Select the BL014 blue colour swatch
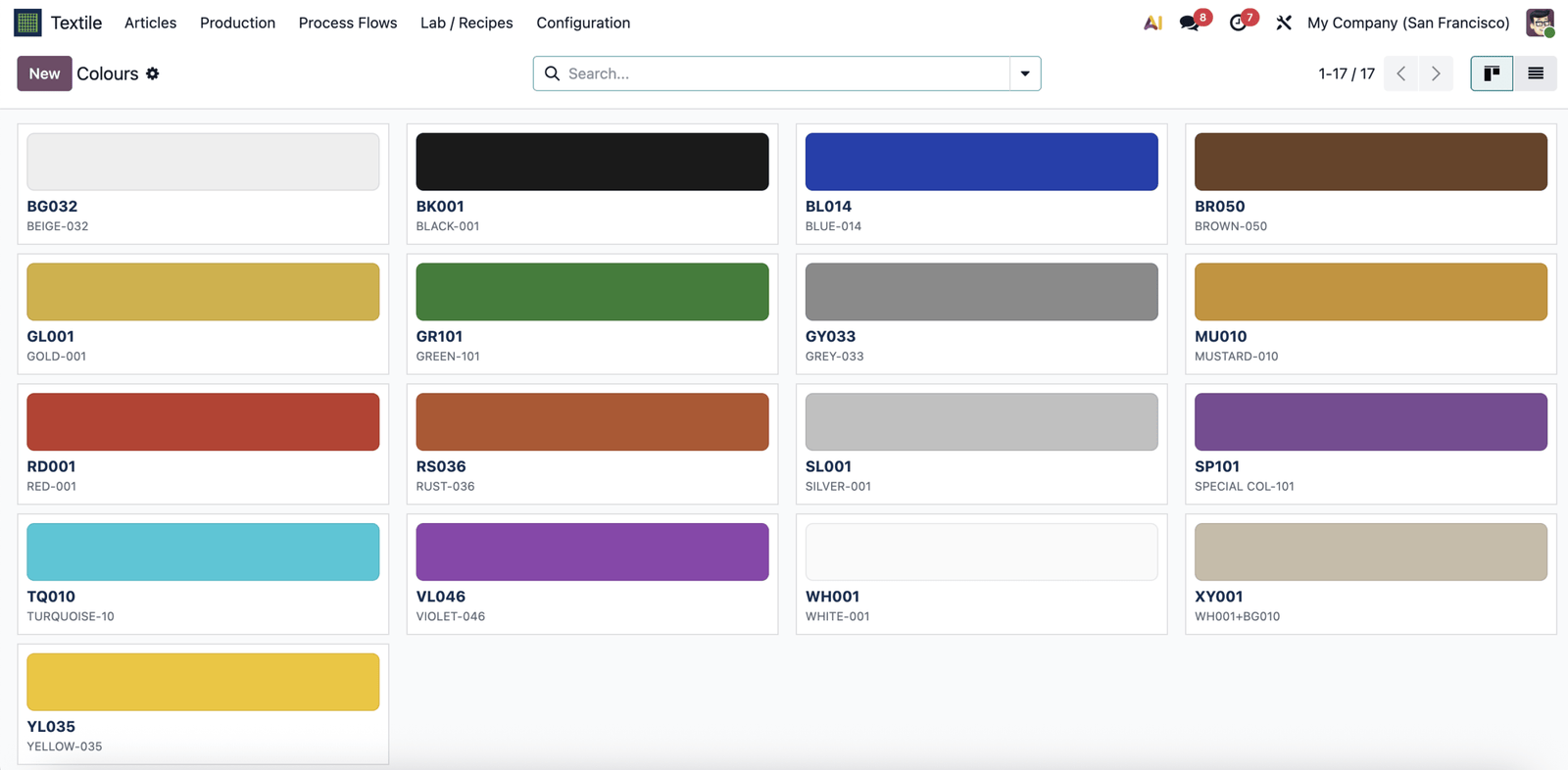Image resolution: width=1568 pixels, height=770 pixels. (x=981, y=162)
